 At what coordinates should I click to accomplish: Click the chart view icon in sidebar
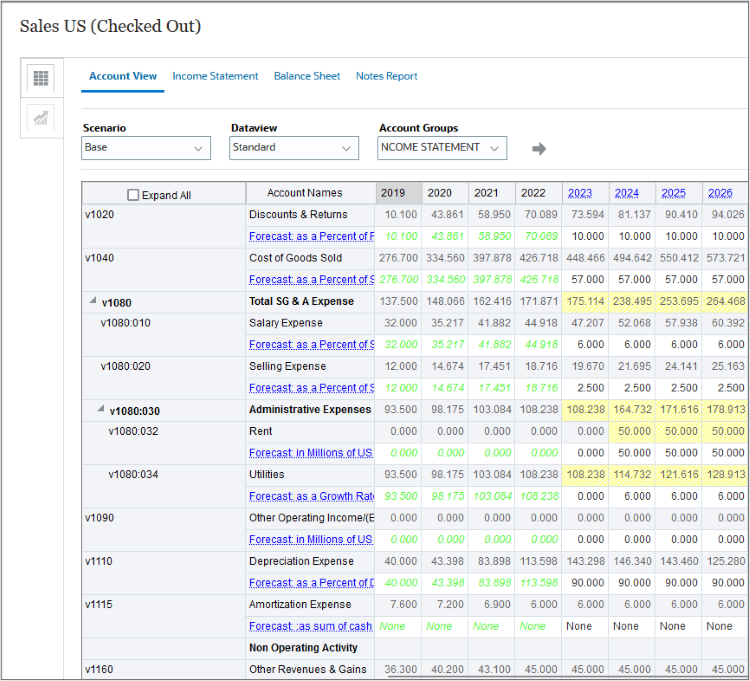pyautogui.click(x=41, y=118)
